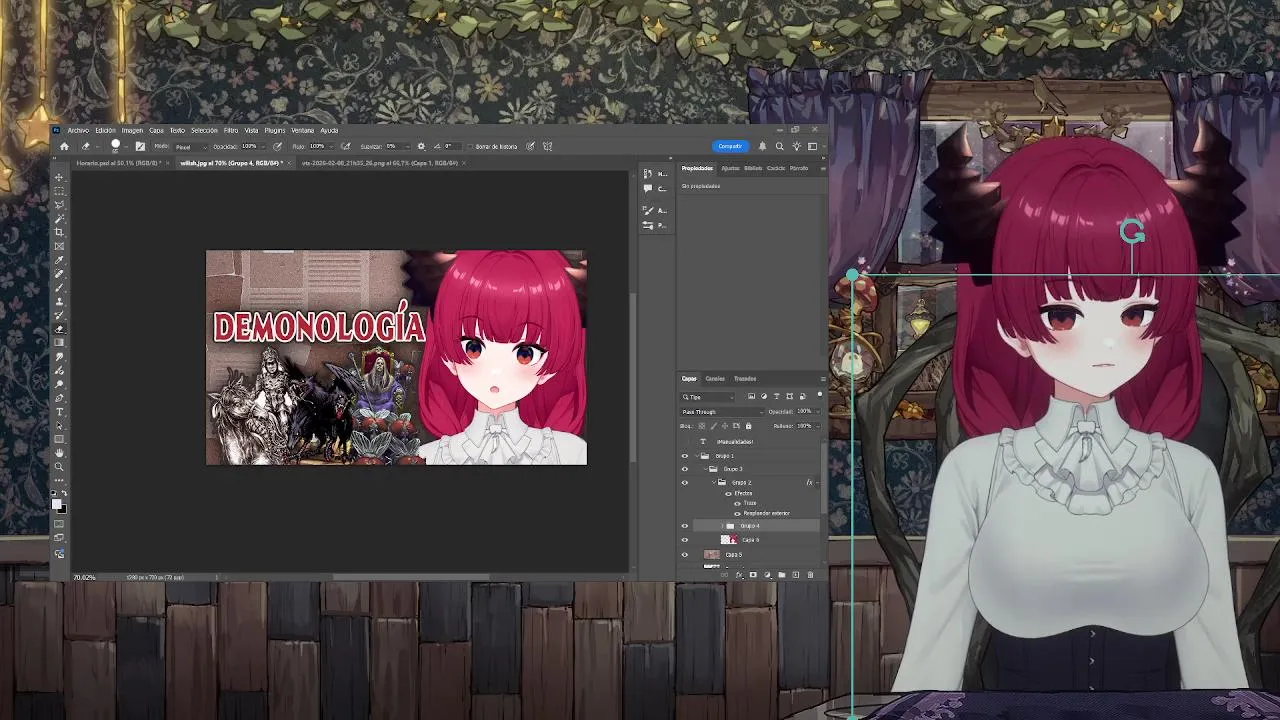Select the Pen tool

[59, 398]
